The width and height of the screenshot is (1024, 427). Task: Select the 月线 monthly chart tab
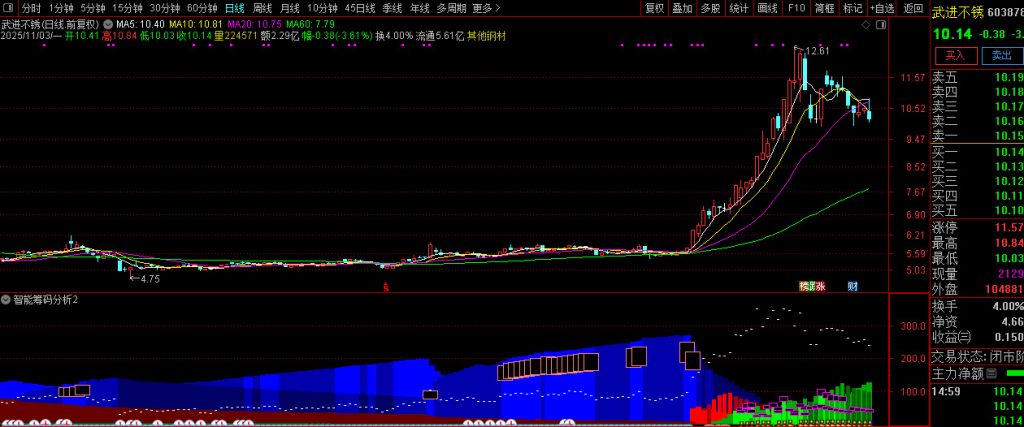point(289,8)
